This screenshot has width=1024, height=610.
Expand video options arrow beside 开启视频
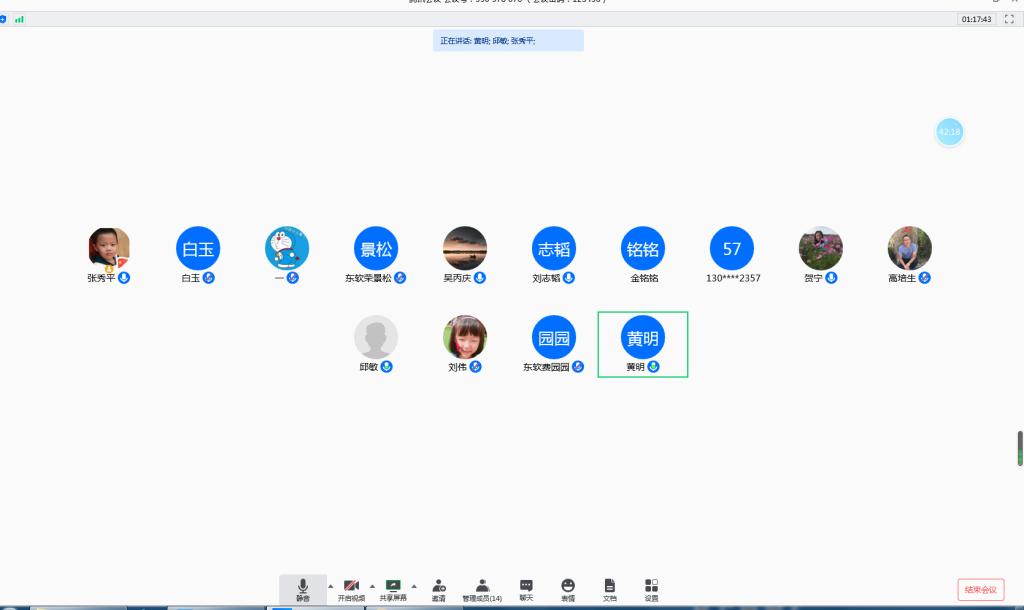point(373,586)
